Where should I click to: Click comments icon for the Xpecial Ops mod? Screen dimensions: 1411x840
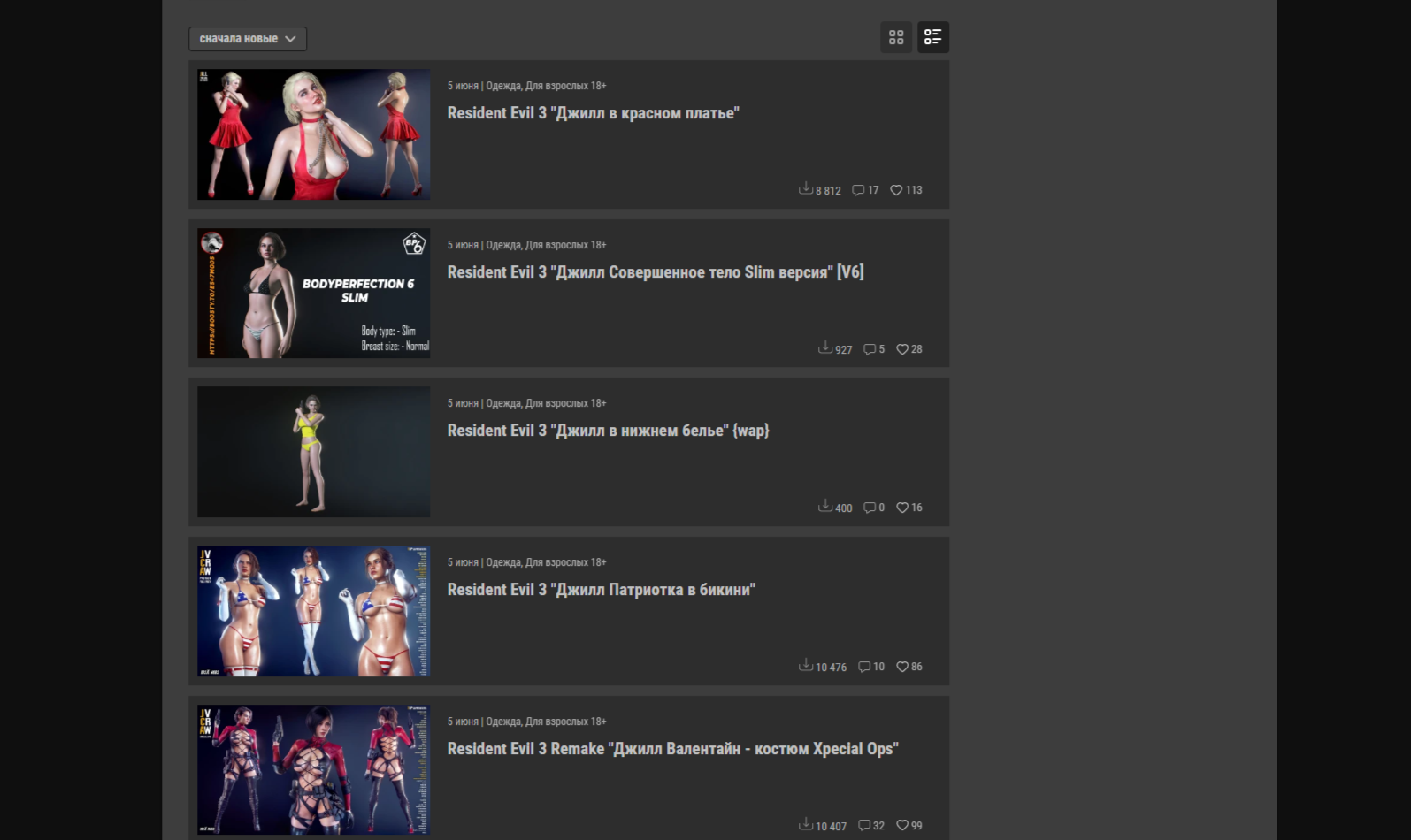click(x=864, y=826)
